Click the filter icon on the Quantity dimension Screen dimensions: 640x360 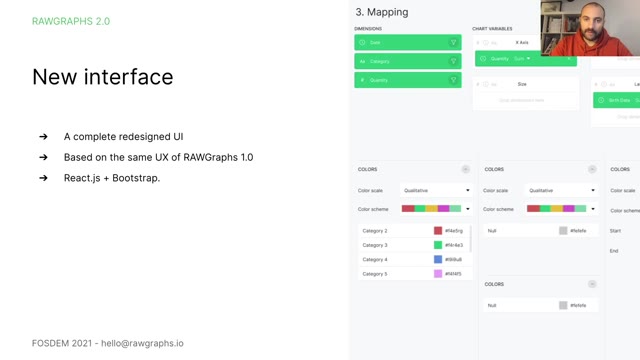click(453, 80)
